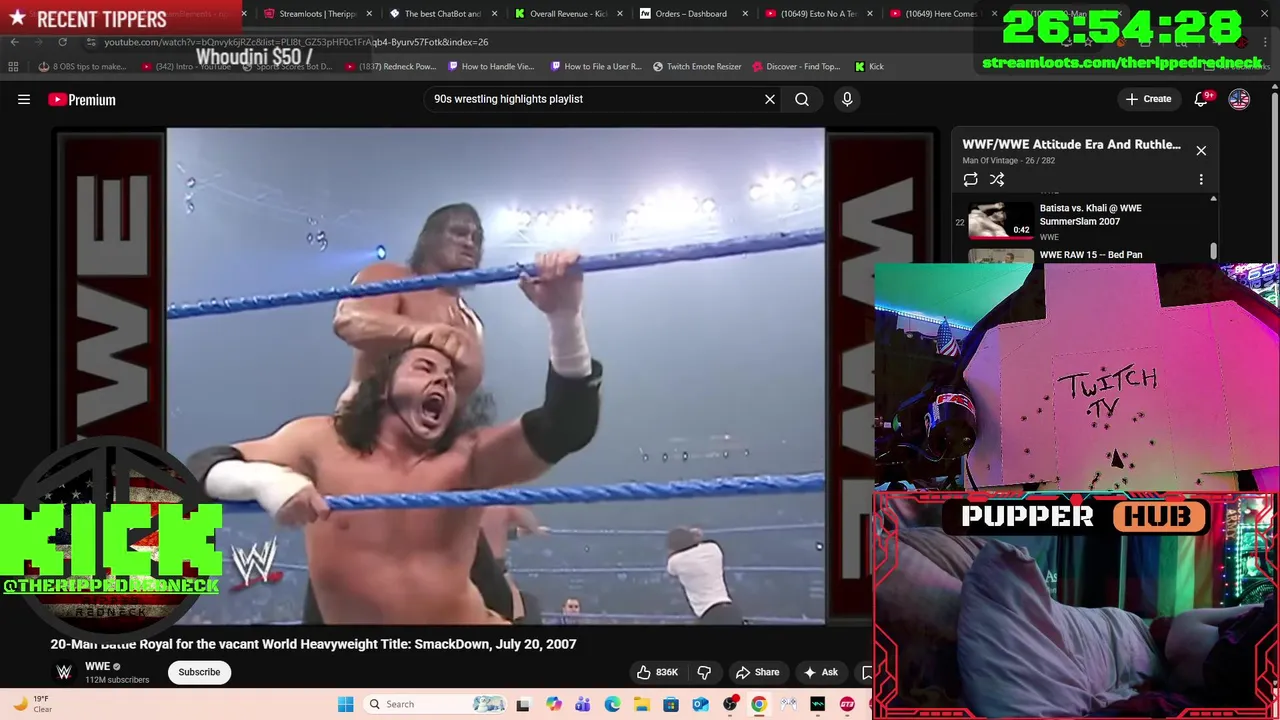1280x720 pixels.
Task: Toggle loop playlist in the playlist panel
Action: [970, 180]
